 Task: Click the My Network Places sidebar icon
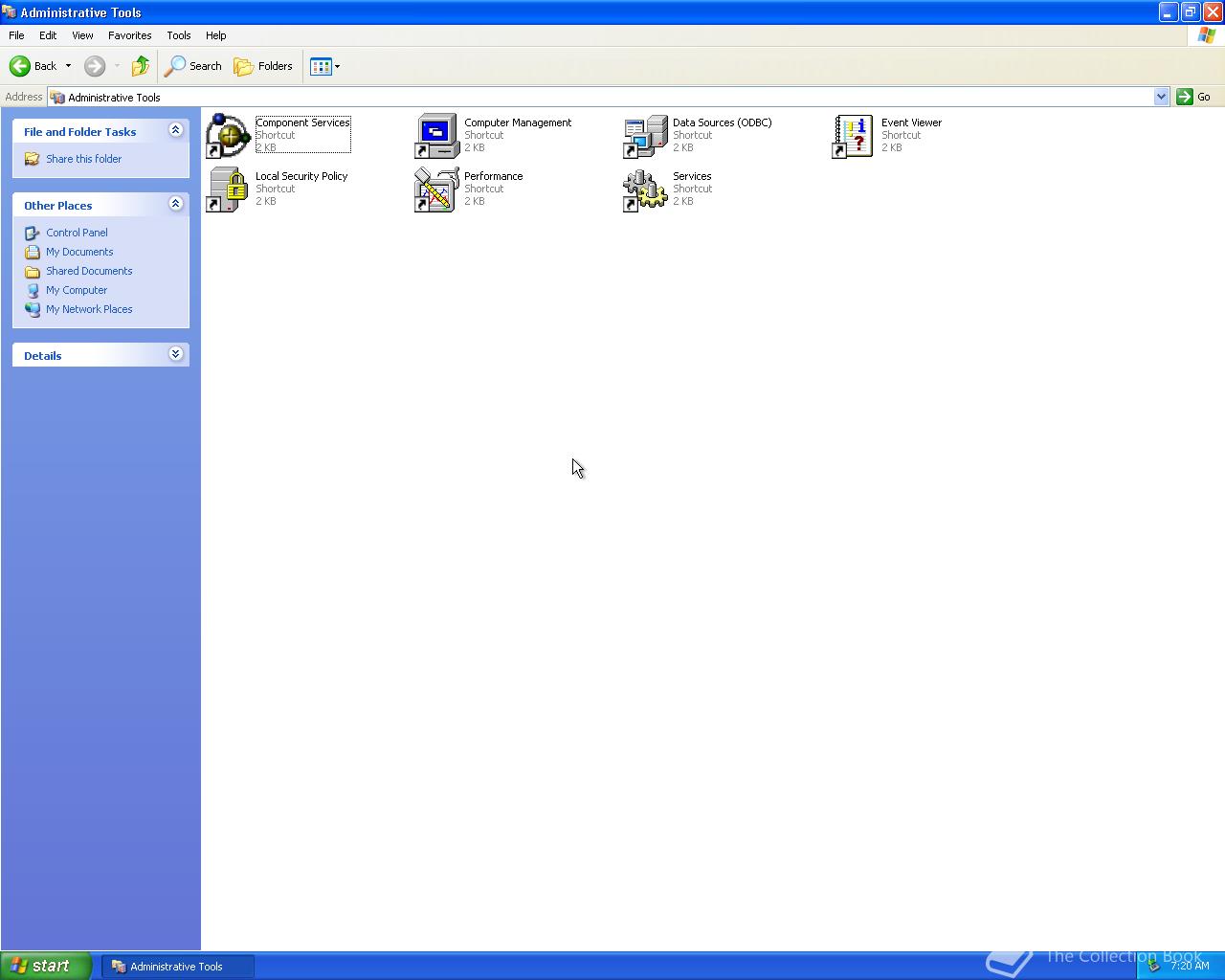(33, 309)
